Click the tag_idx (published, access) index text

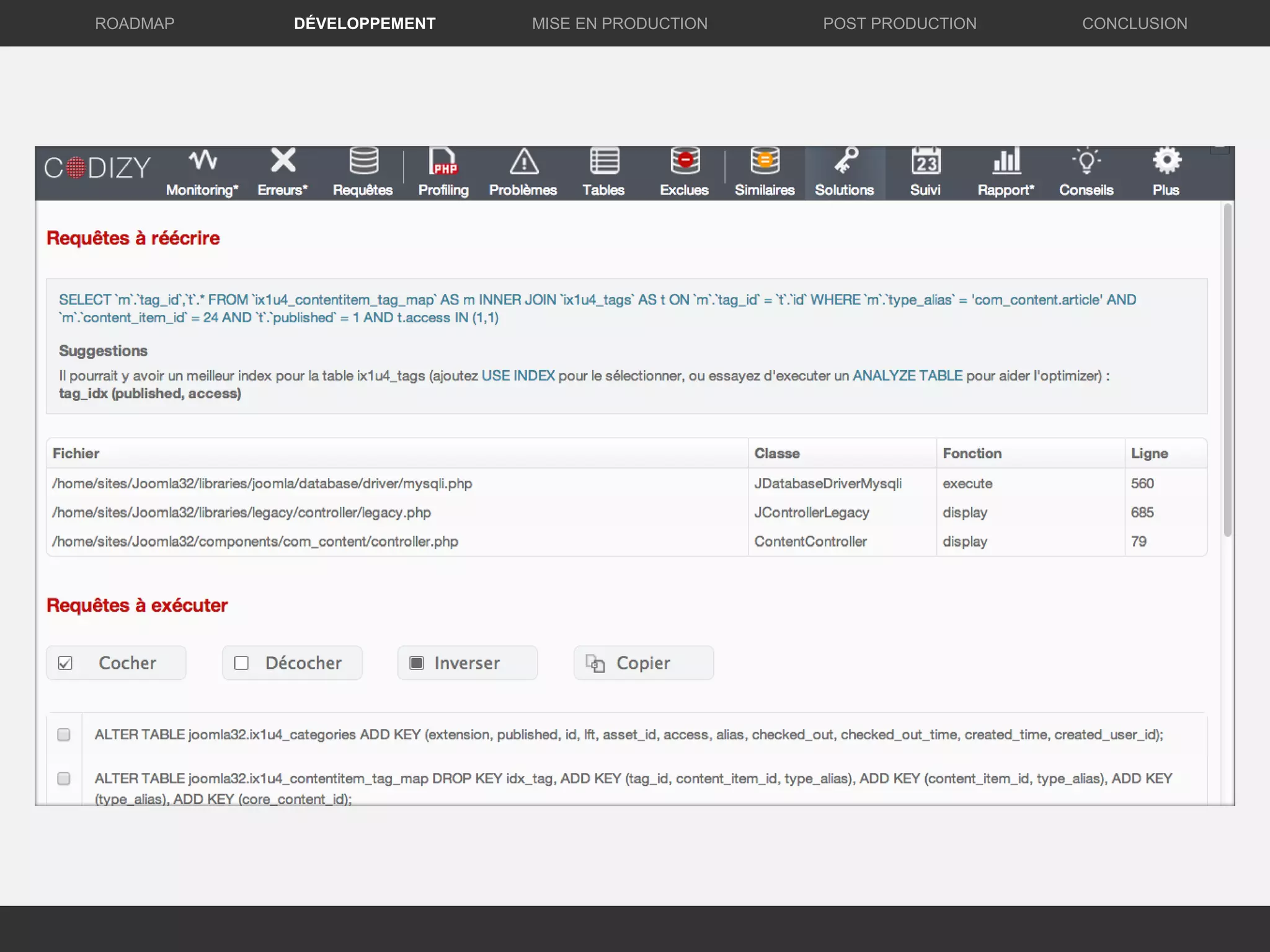coord(150,394)
